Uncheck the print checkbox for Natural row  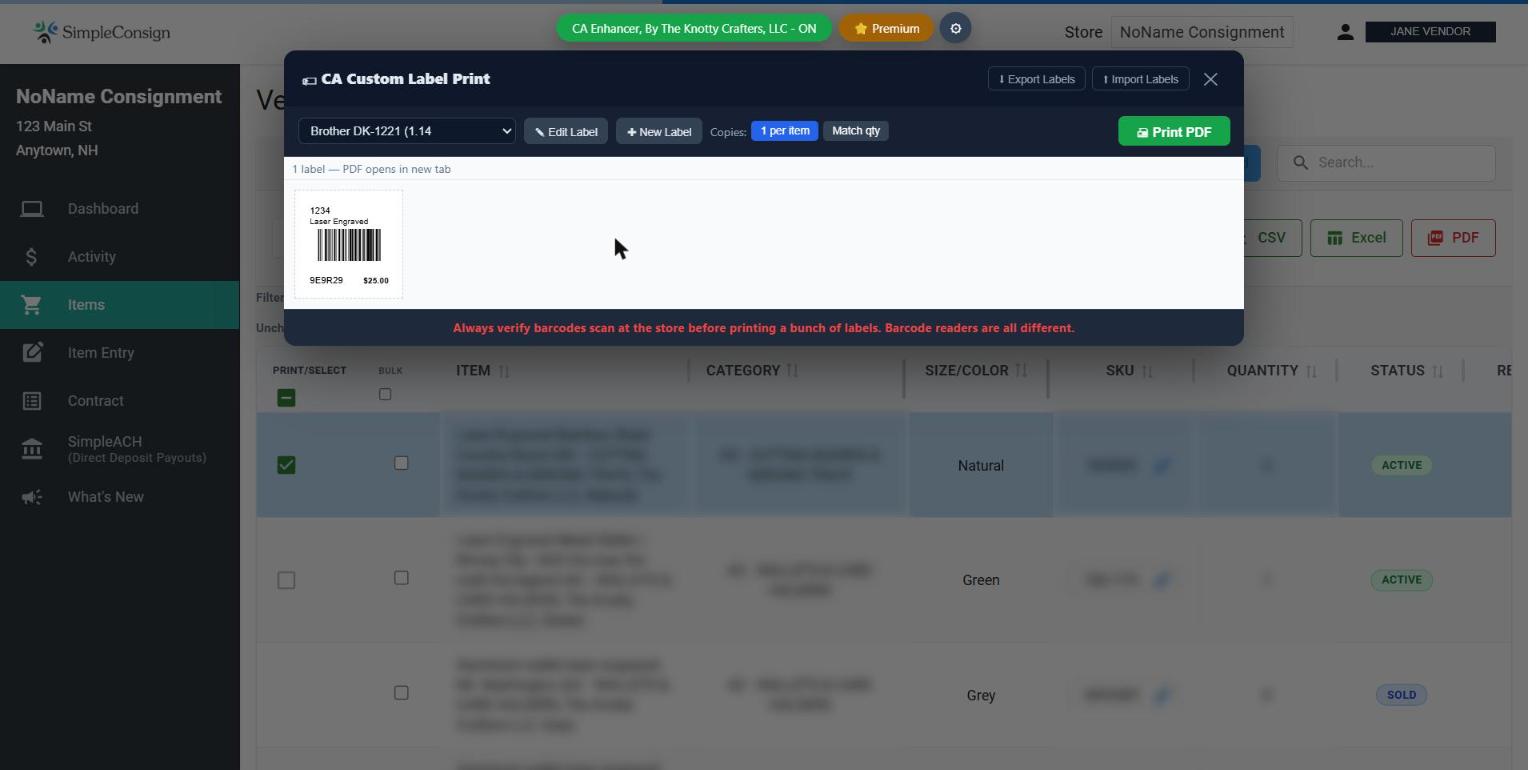(286, 465)
